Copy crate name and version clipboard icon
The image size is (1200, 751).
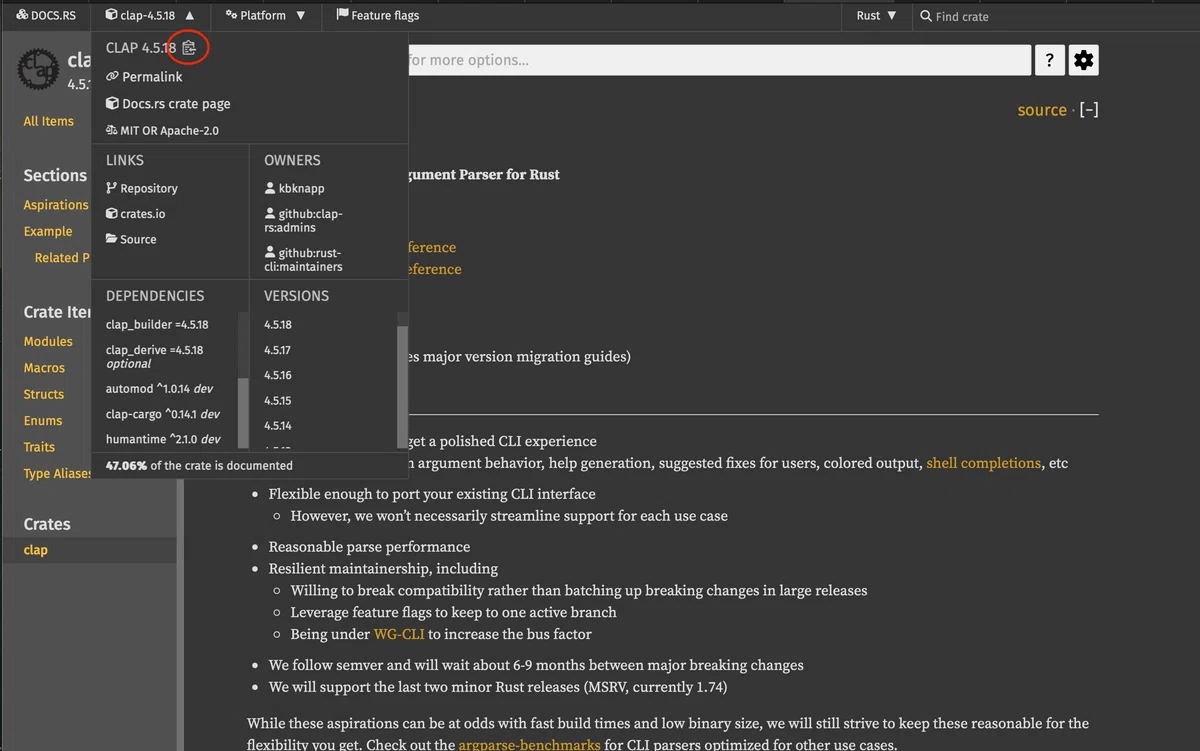190,47
